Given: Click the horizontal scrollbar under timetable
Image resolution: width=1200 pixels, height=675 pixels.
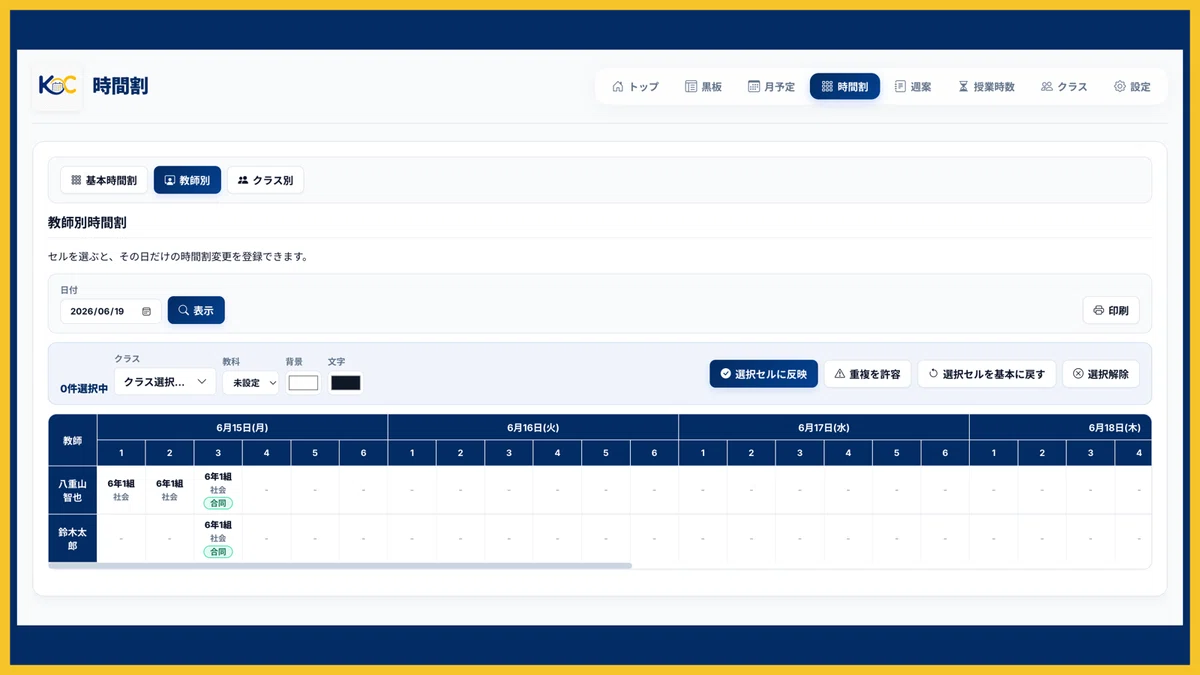Looking at the screenshot, I should (340, 566).
